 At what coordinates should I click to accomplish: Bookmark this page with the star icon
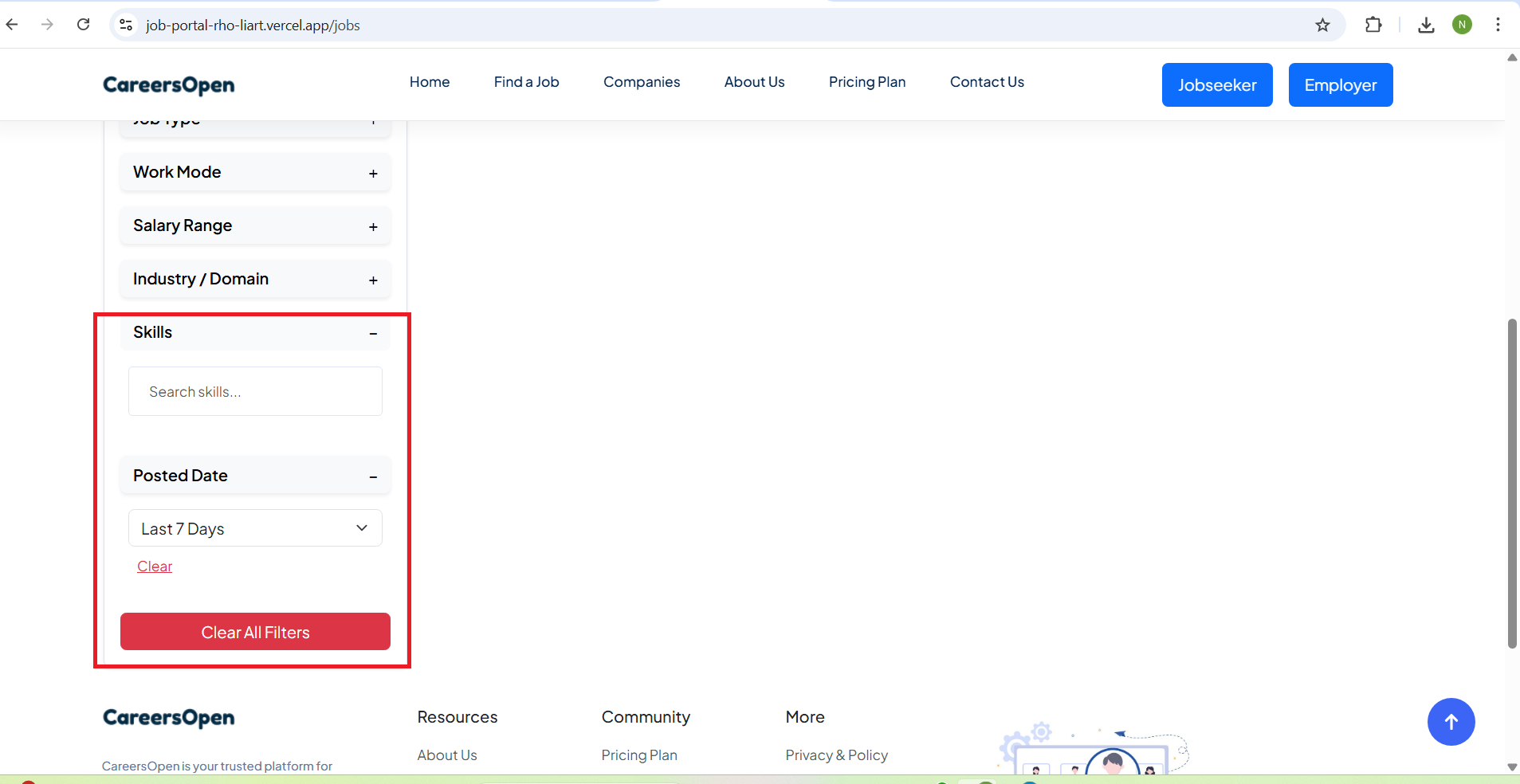click(x=1322, y=25)
